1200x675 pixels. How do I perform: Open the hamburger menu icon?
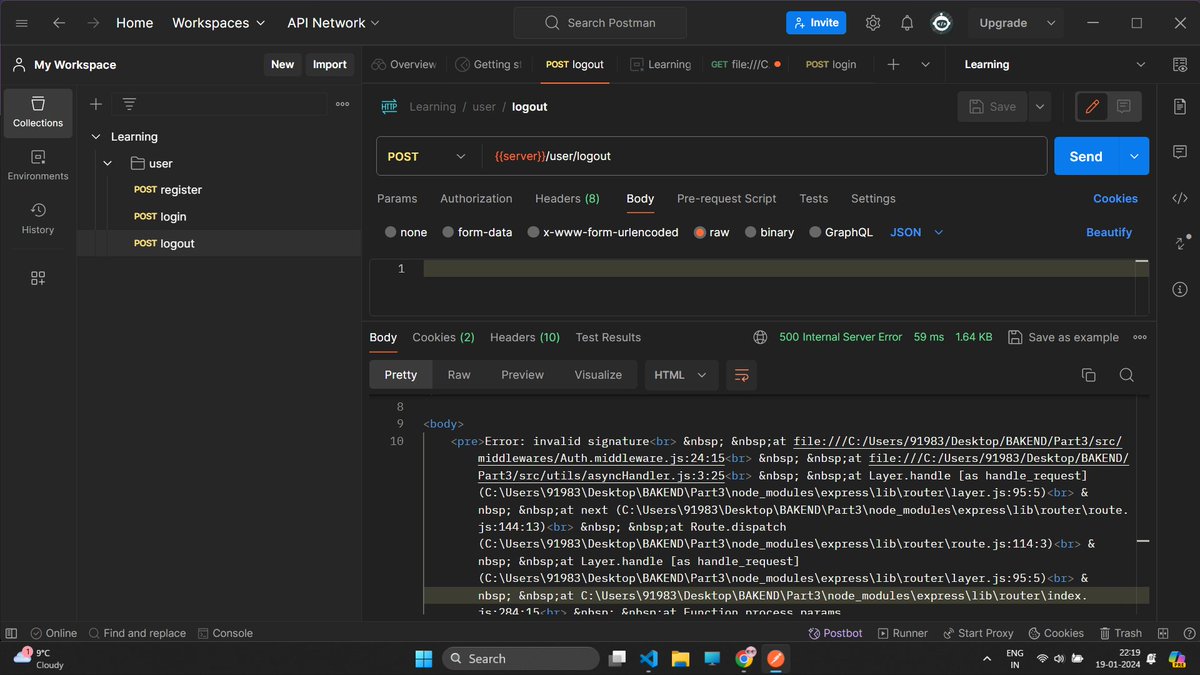click(x=22, y=23)
